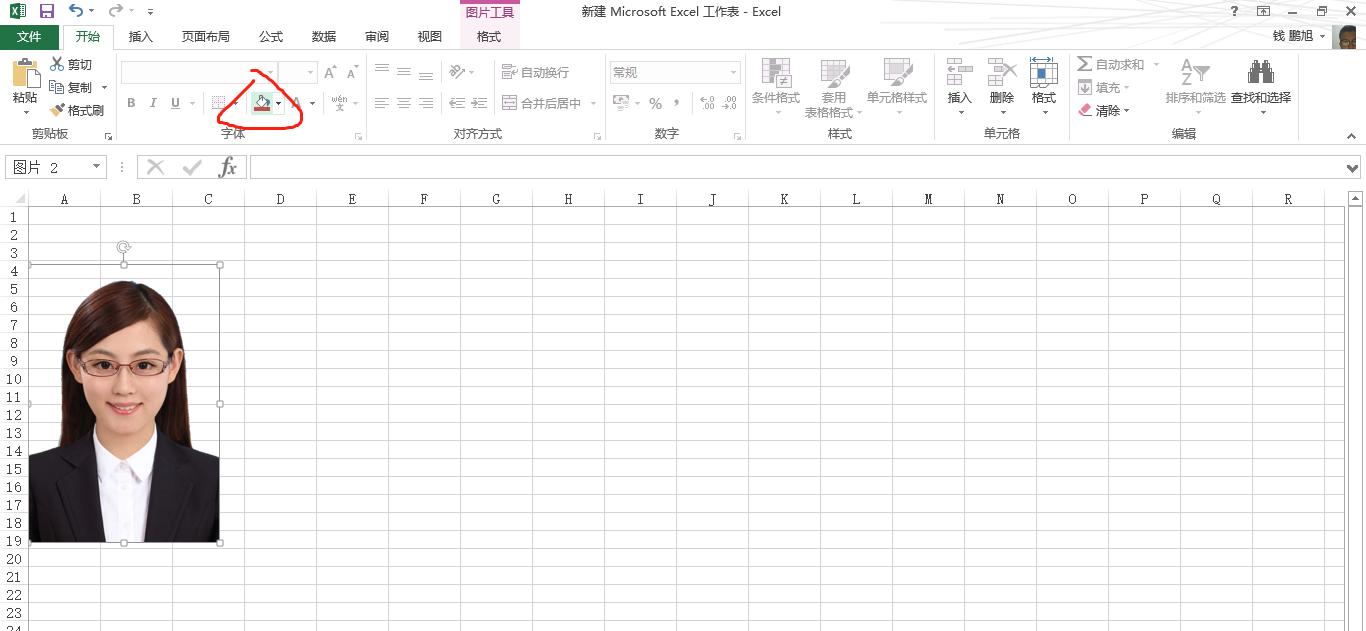Switch to the Picture Tools Format (格式) tab
Screen dimensions: 1366x631
pyautogui.click(x=488, y=36)
